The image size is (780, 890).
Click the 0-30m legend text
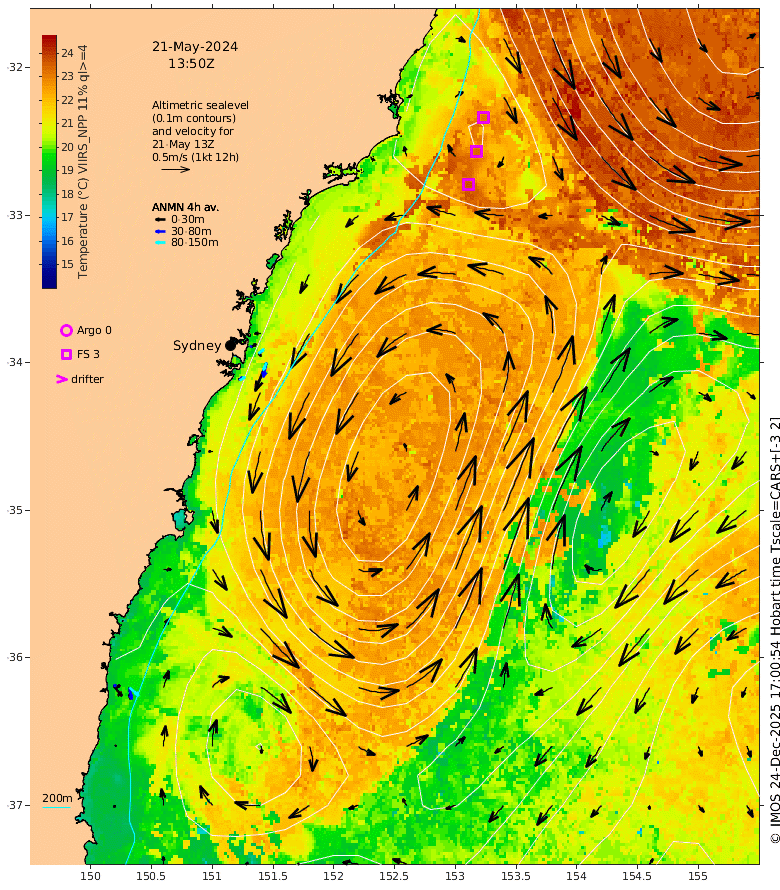click(188, 219)
